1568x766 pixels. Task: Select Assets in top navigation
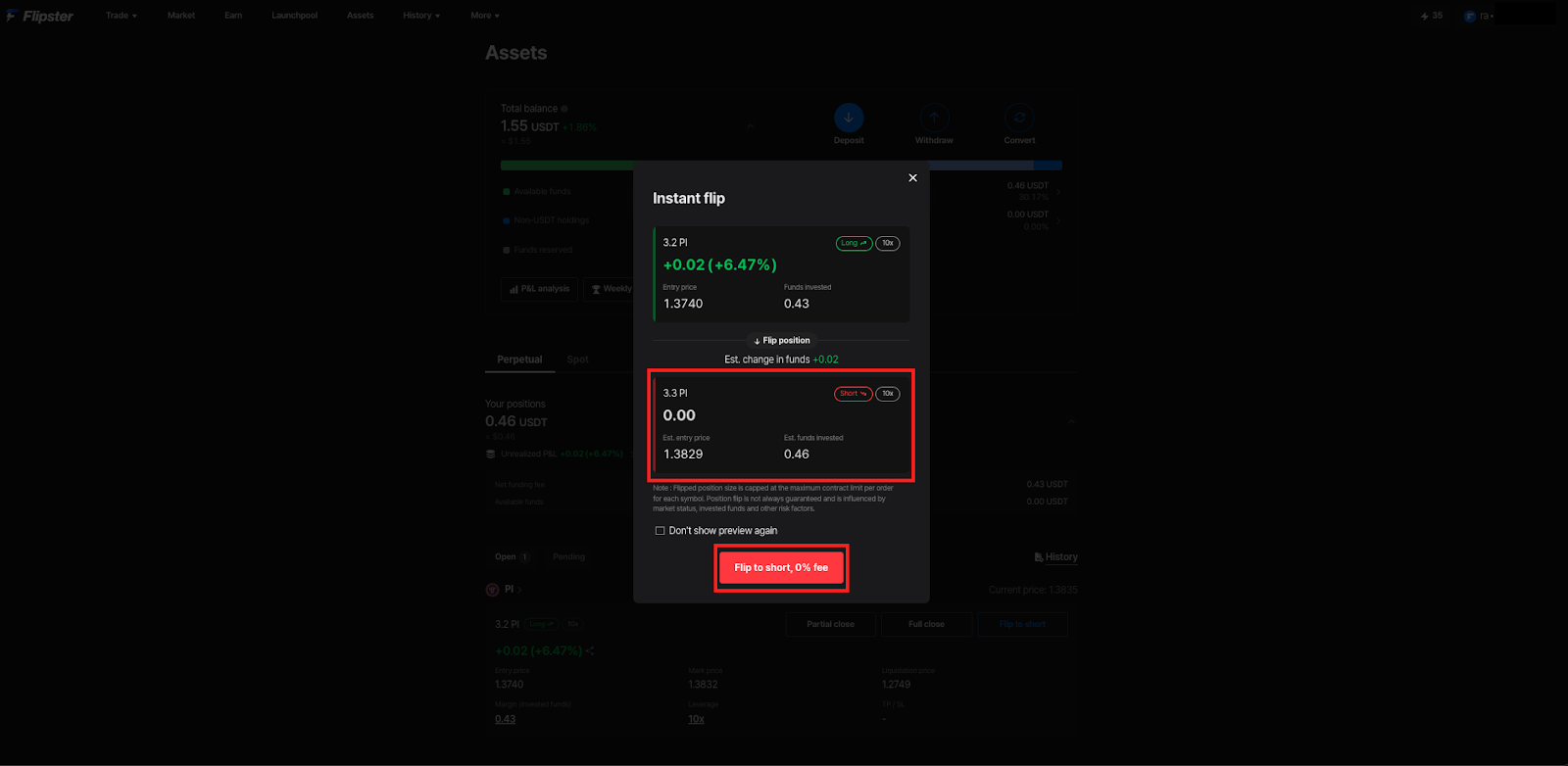pyautogui.click(x=361, y=16)
